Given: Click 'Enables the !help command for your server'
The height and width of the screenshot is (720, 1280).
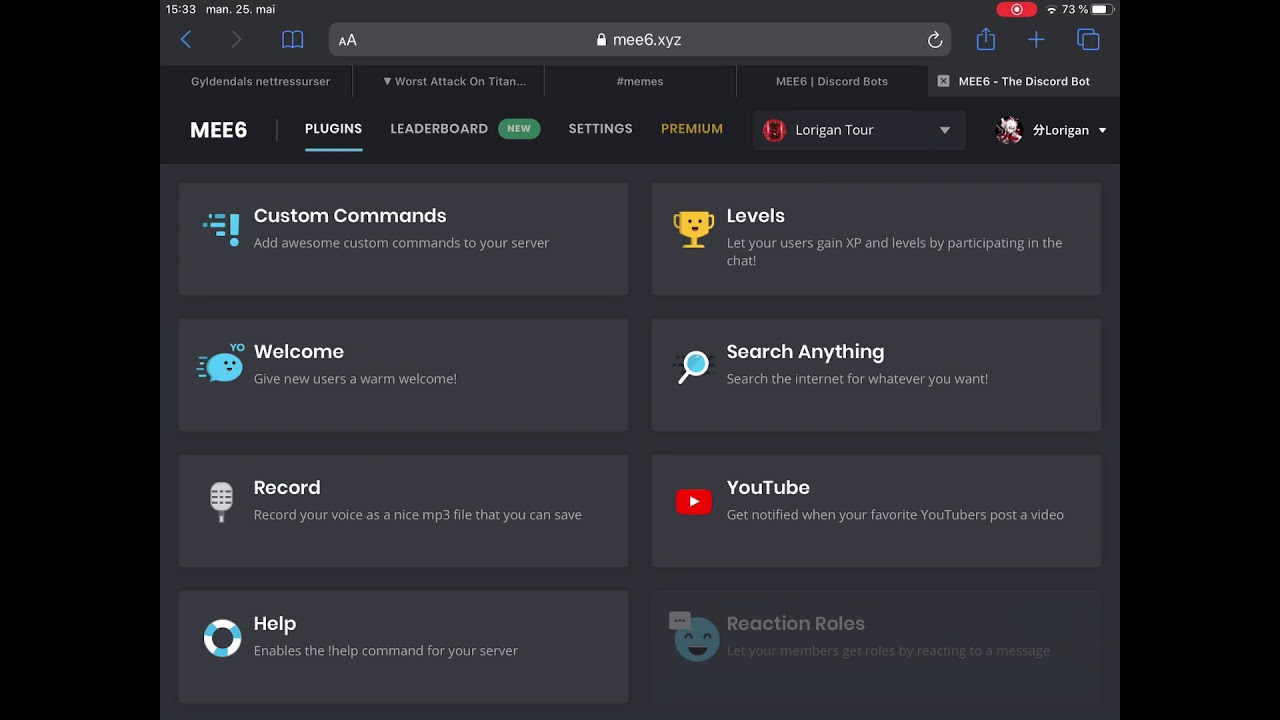Looking at the screenshot, I should [x=385, y=651].
